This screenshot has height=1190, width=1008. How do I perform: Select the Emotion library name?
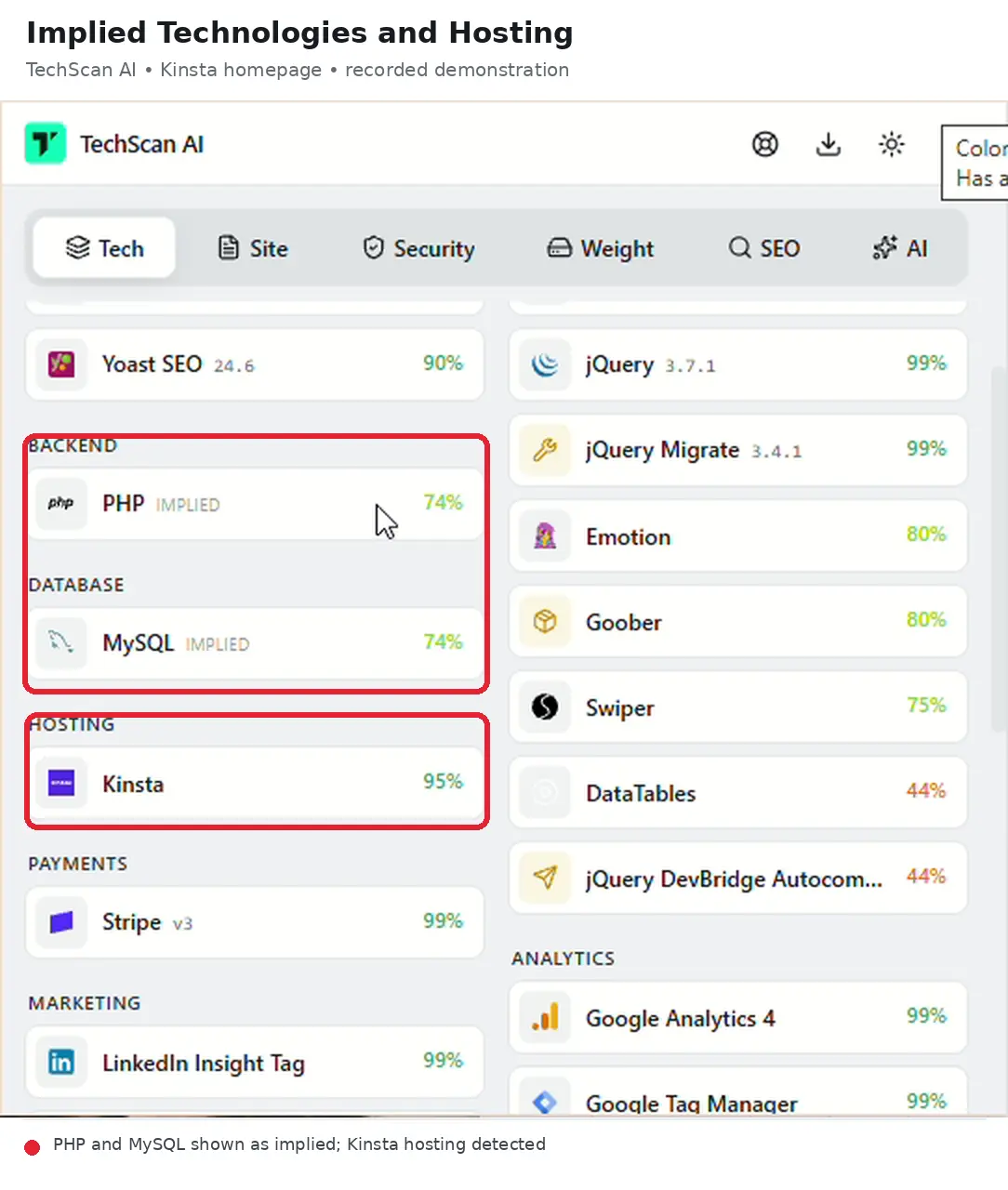coord(628,536)
